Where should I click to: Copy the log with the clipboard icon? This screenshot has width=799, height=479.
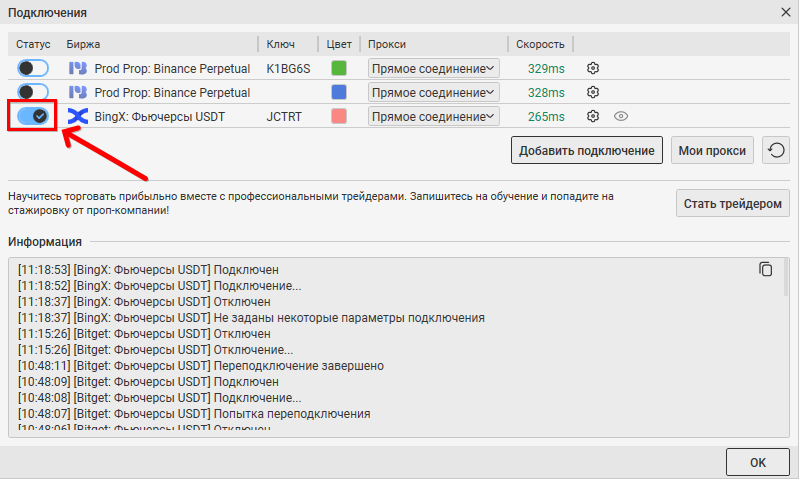pos(766,269)
